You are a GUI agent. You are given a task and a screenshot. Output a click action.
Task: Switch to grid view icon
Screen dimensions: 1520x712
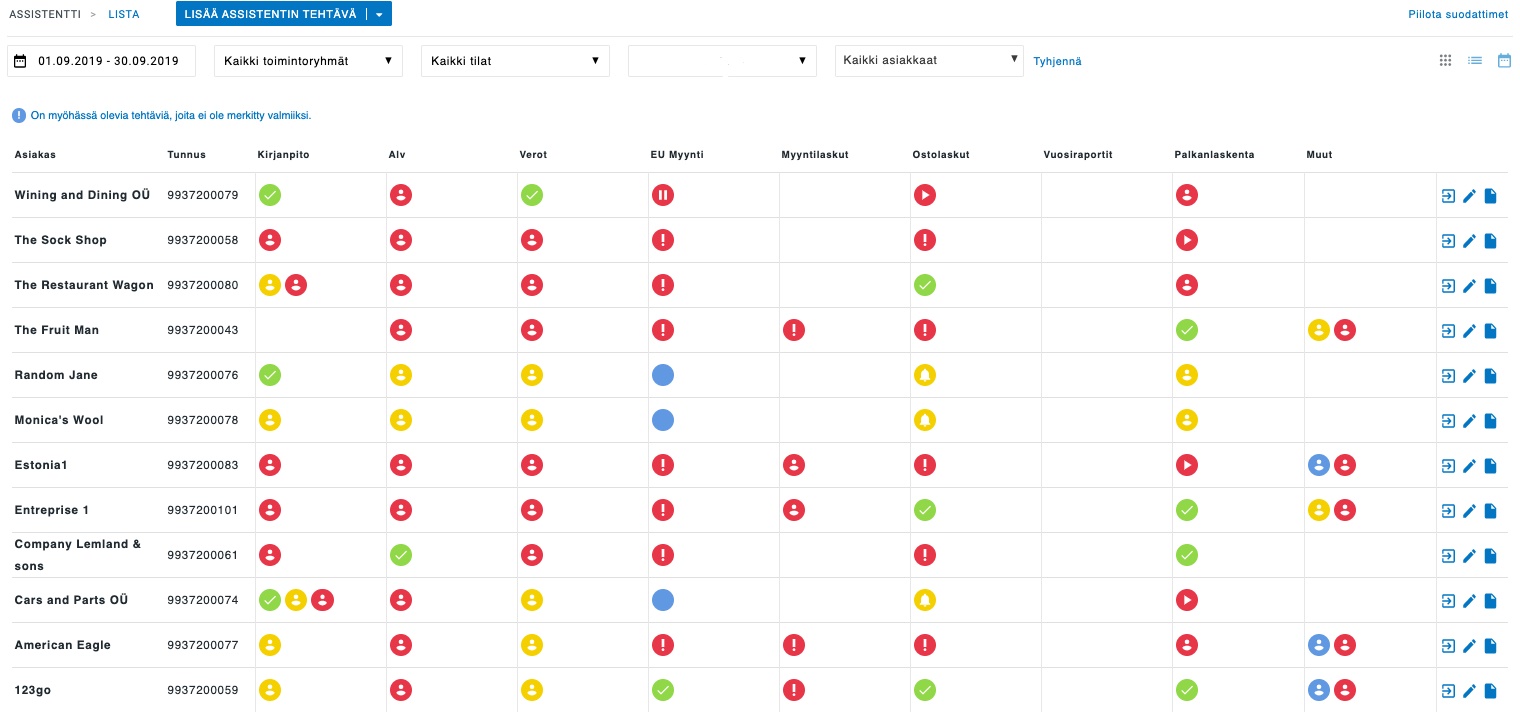[x=1445, y=60]
